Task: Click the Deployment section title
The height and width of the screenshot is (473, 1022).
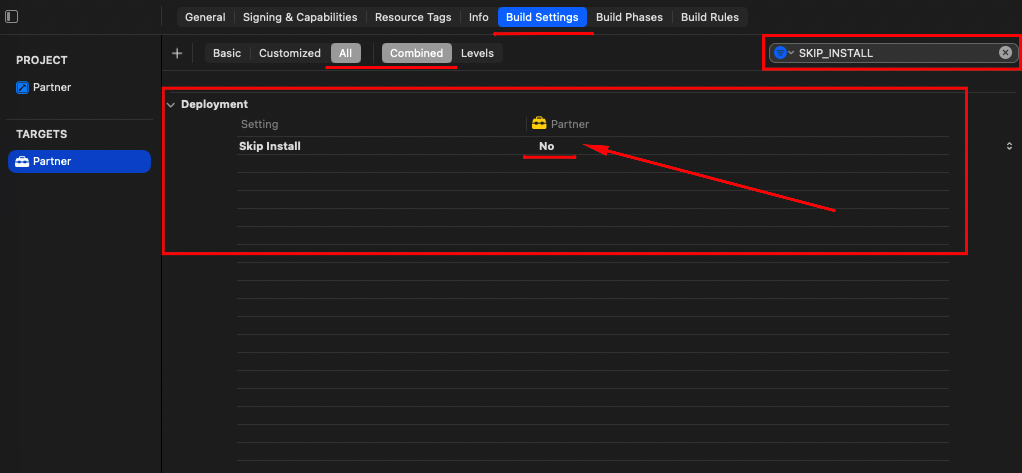Action: [214, 104]
